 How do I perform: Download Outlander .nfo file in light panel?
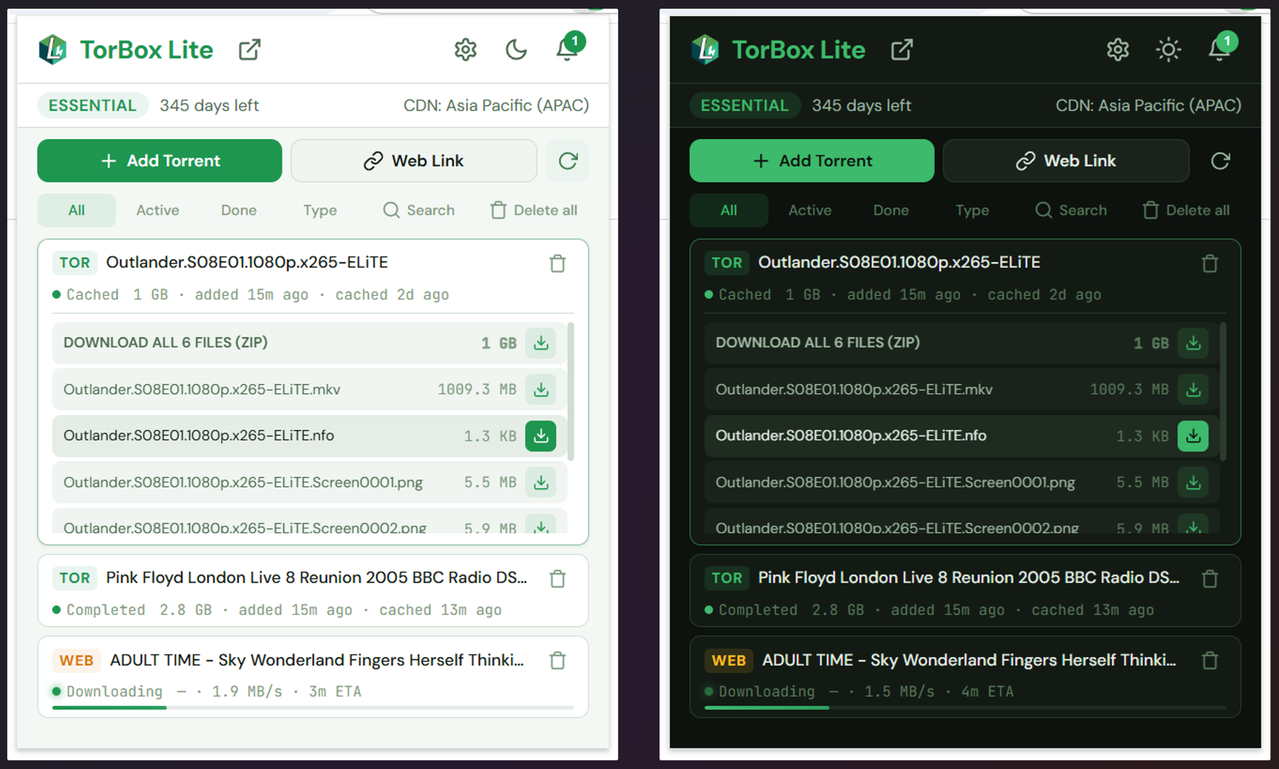pos(541,436)
